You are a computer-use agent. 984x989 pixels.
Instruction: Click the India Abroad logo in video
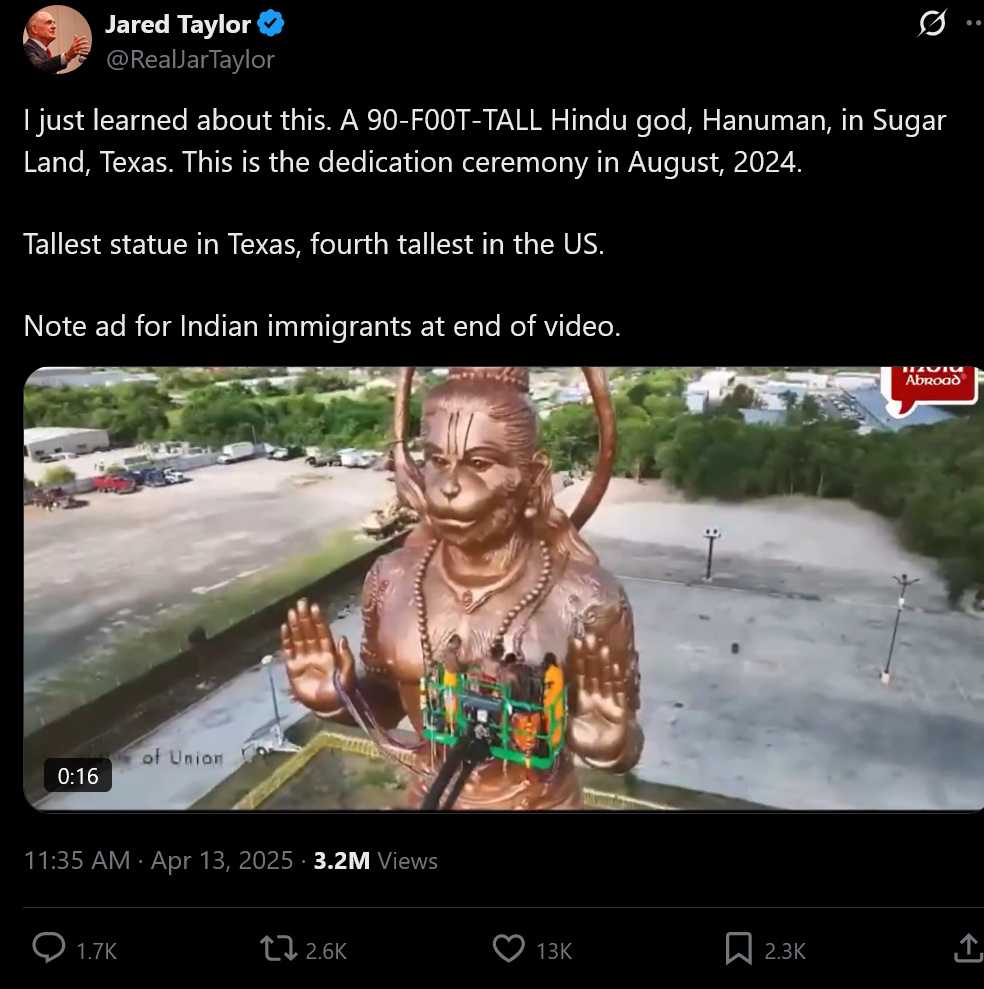(930, 387)
